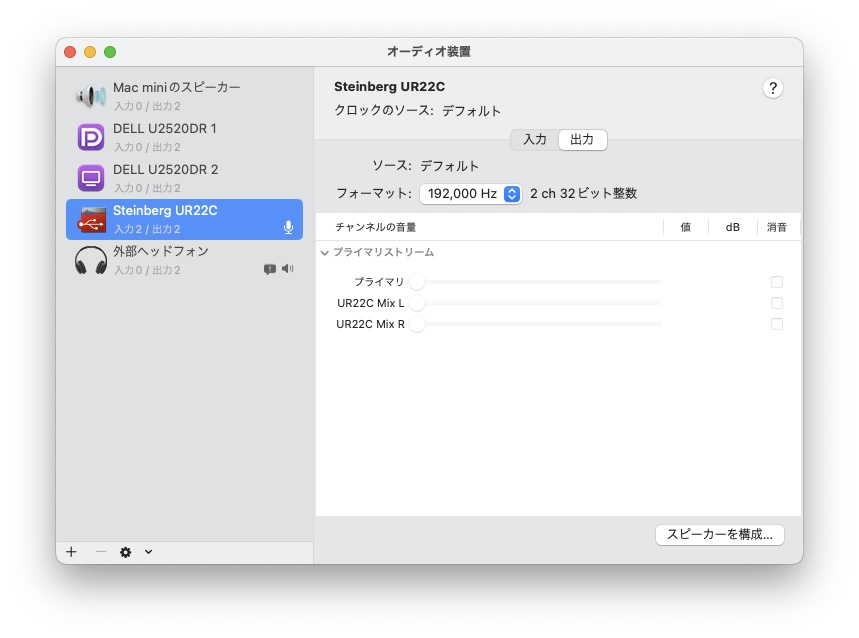Mute the UR22C Mix R channel

(x=776, y=324)
